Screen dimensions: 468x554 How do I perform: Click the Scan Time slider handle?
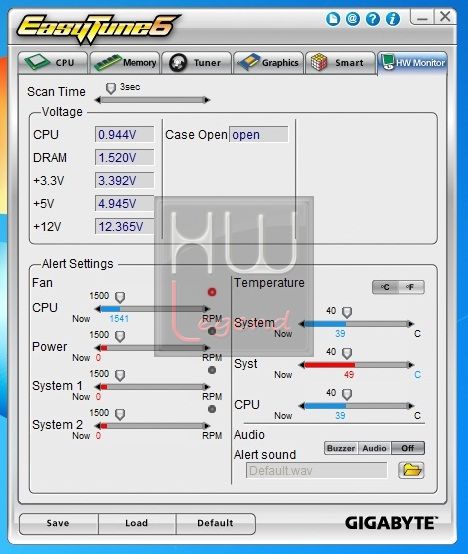(111, 89)
